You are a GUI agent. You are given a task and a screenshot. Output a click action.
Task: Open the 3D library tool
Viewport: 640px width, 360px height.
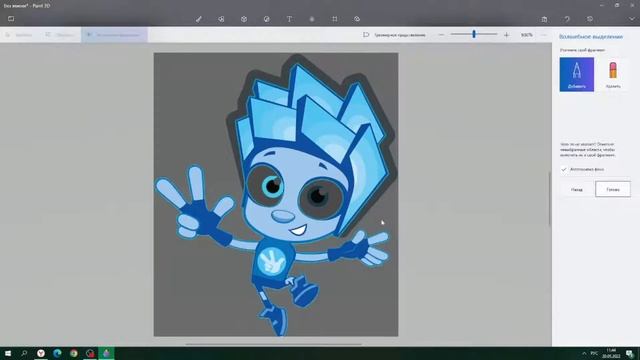pyautogui.click(x=357, y=19)
